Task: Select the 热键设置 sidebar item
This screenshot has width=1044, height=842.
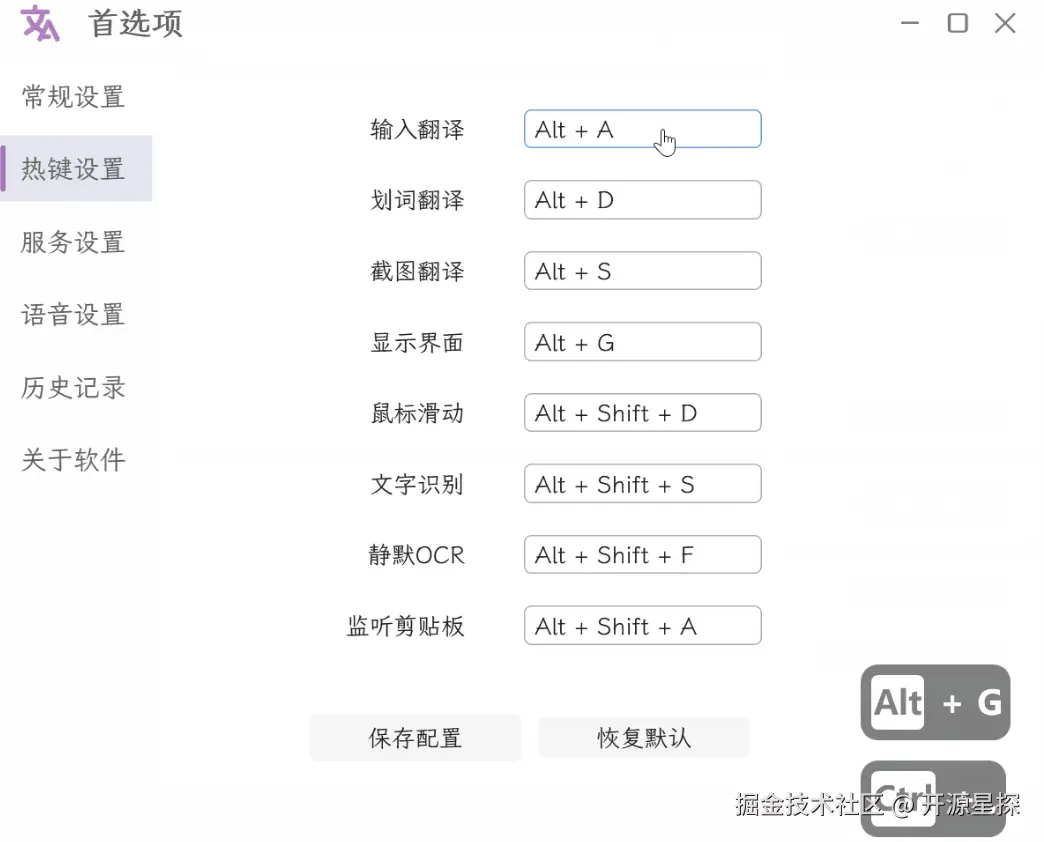Action: point(73,169)
